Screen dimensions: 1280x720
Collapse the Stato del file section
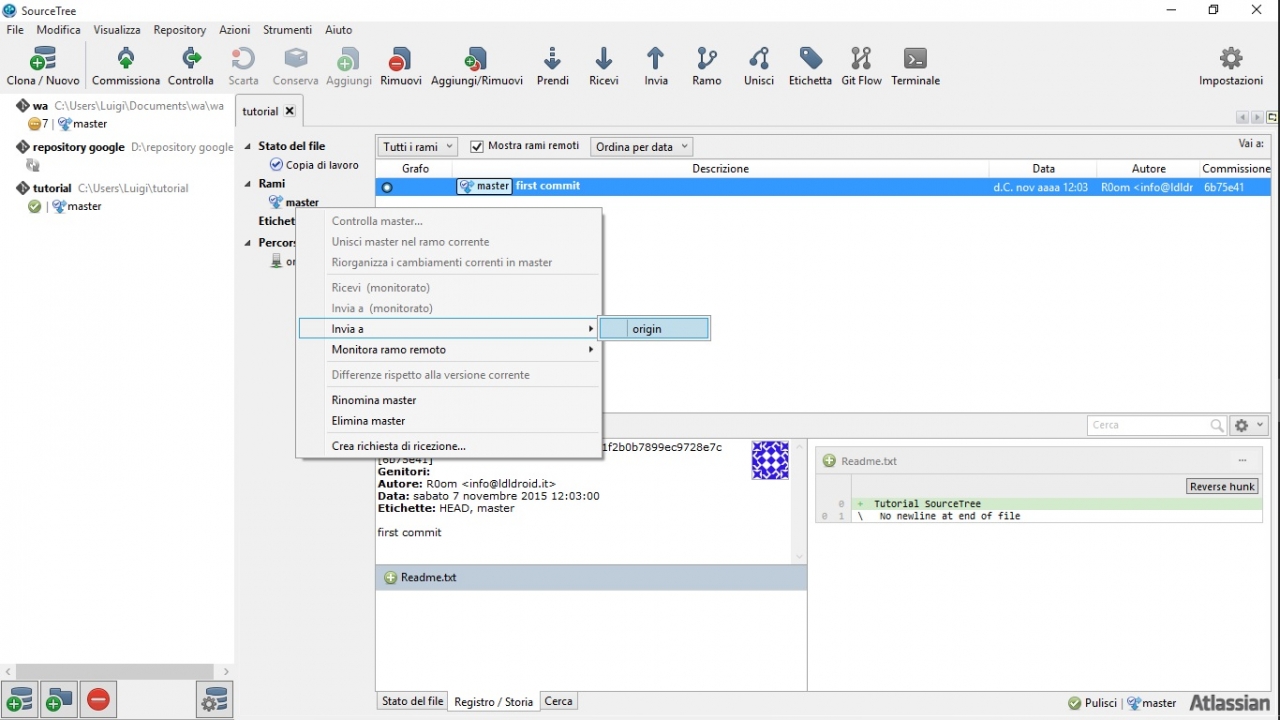click(x=248, y=146)
